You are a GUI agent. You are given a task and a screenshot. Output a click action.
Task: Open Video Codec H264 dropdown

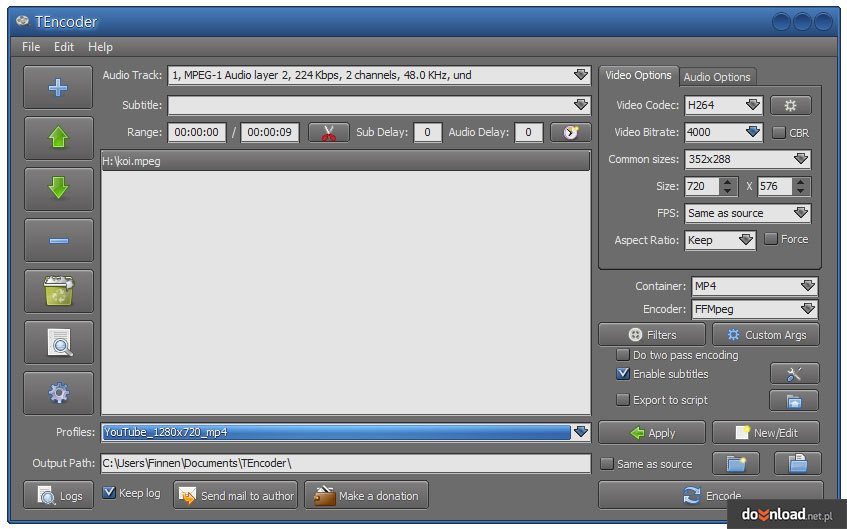pos(752,105)
